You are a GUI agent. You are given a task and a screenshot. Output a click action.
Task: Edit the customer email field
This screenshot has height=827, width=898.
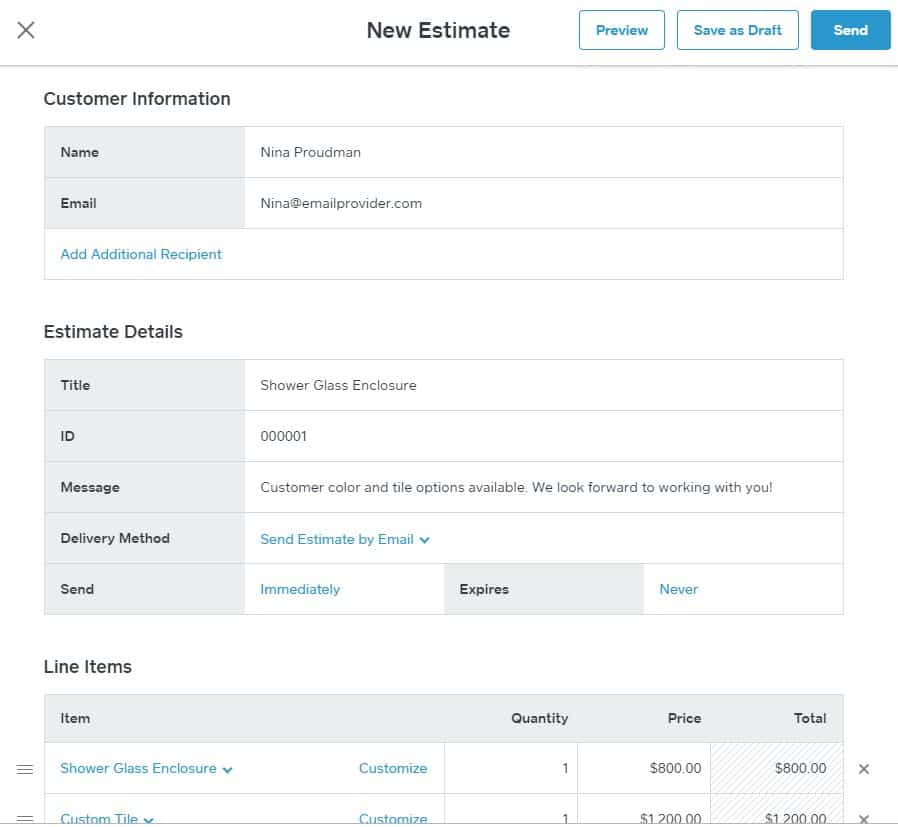pyautogui.click(x=543, y=203)
